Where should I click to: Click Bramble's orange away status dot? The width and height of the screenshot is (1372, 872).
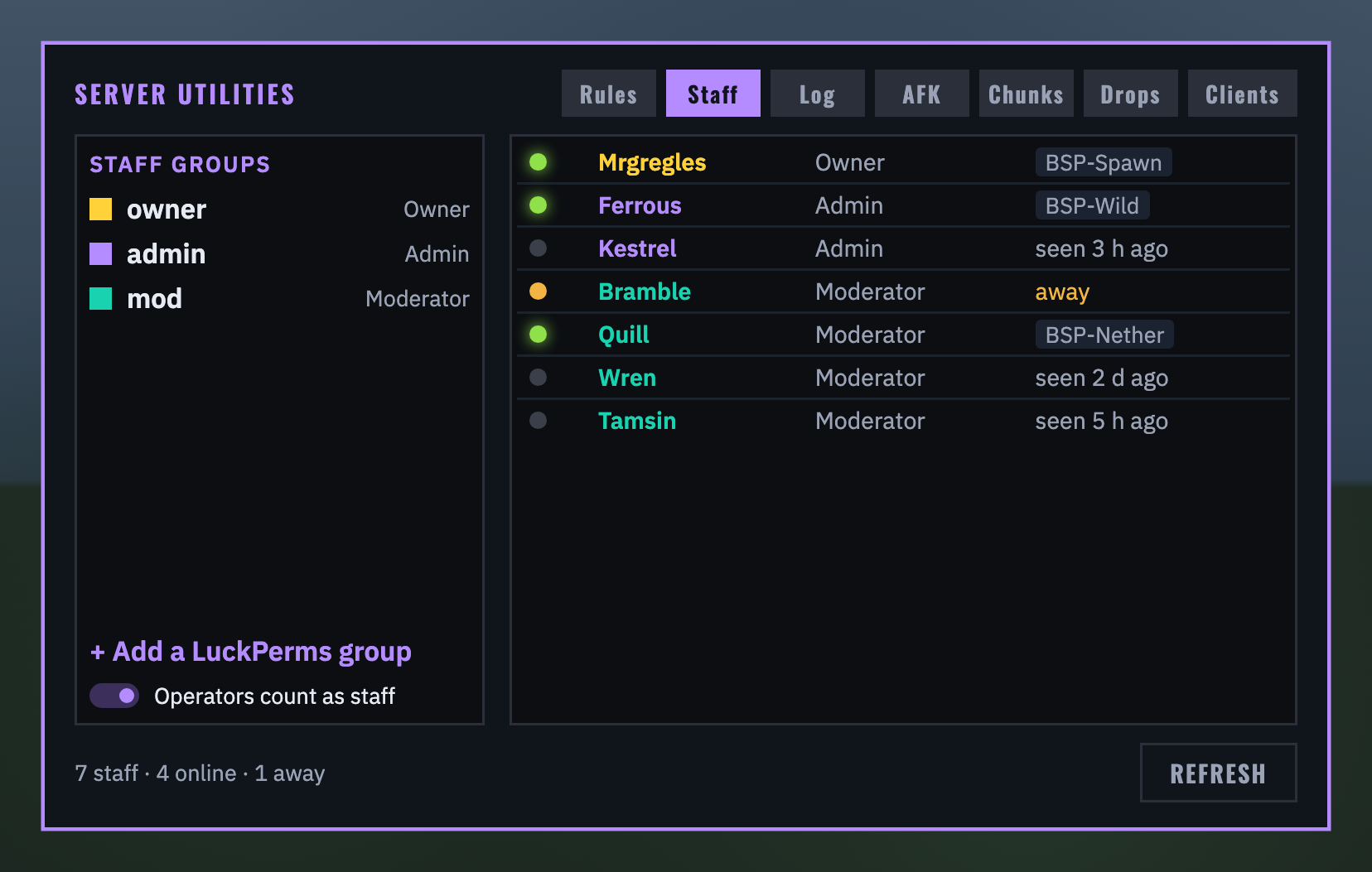click(538, 291)
